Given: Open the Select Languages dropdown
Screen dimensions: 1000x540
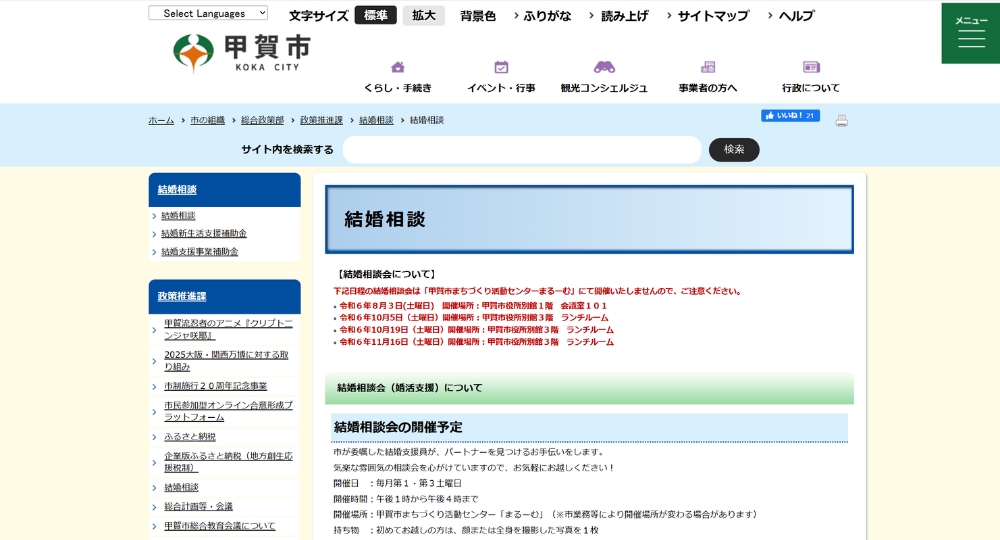Looking at the screenshot, I should pyautogui.click(x=208, y=13).
